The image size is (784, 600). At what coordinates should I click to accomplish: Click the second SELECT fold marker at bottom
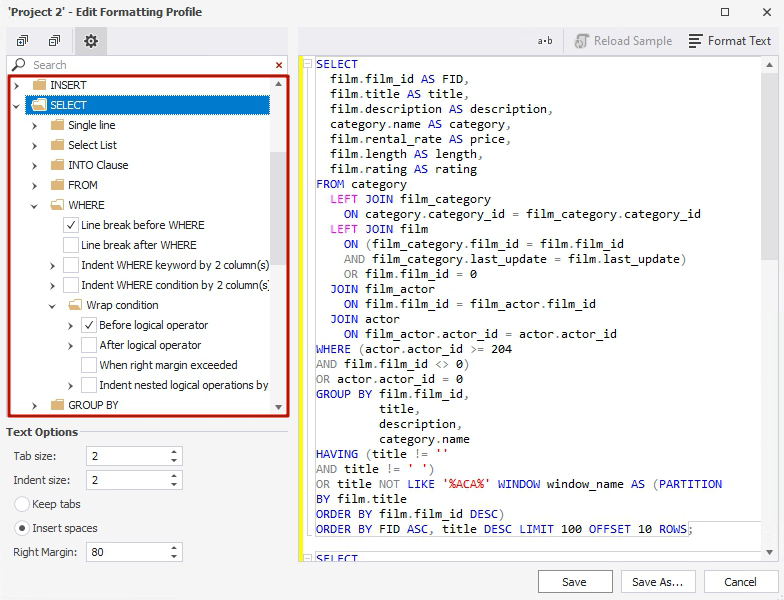(308, 558)
